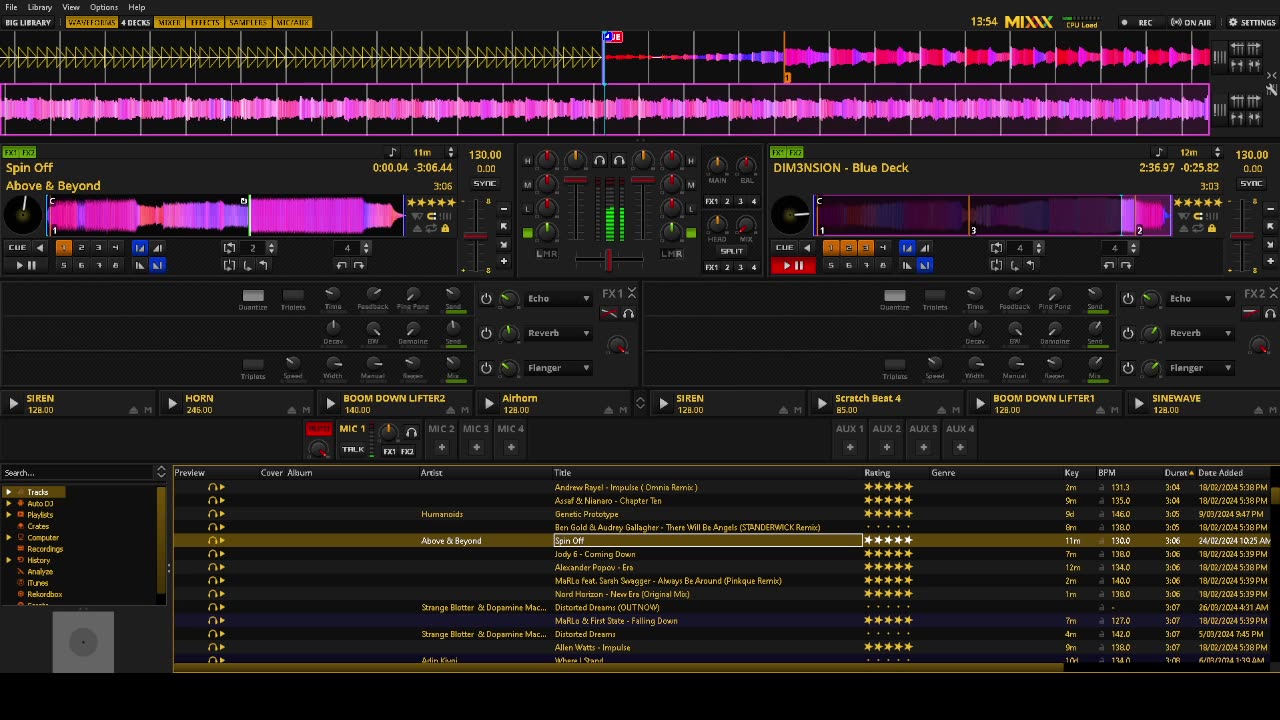Mute the left SIREN sampler with M

148,410
